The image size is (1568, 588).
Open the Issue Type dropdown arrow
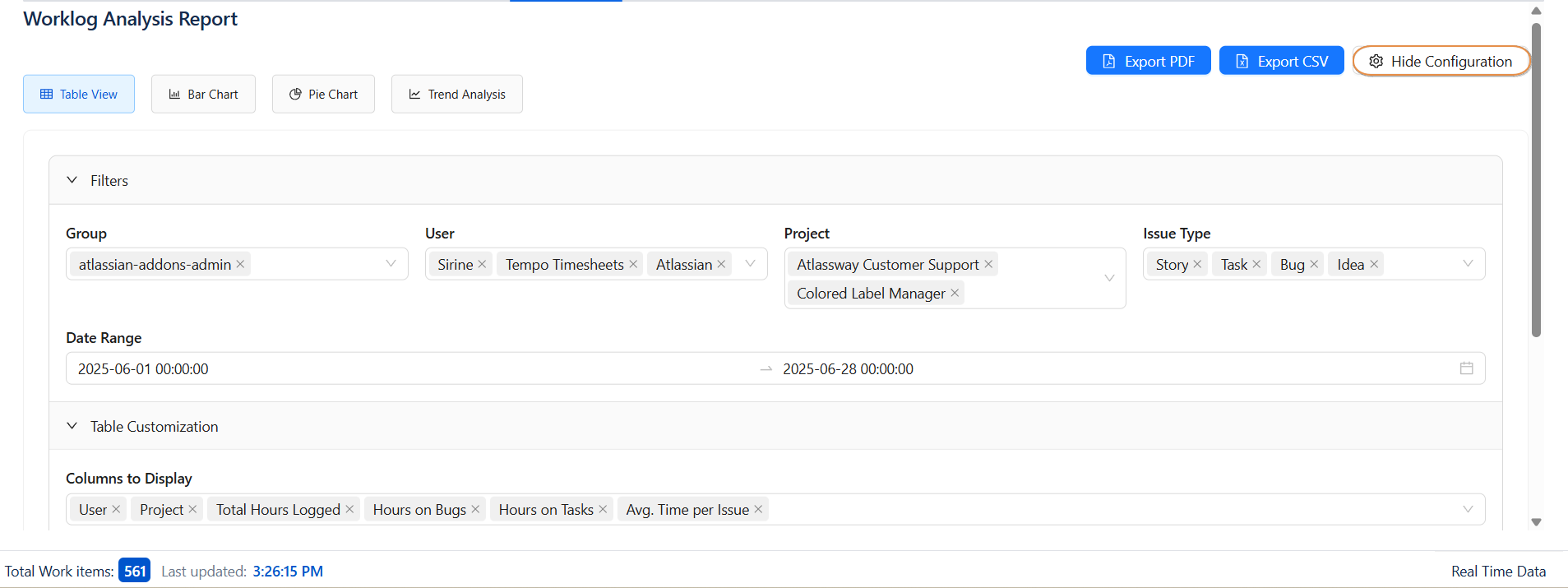pyautogui.click(x=1468, y=264)
